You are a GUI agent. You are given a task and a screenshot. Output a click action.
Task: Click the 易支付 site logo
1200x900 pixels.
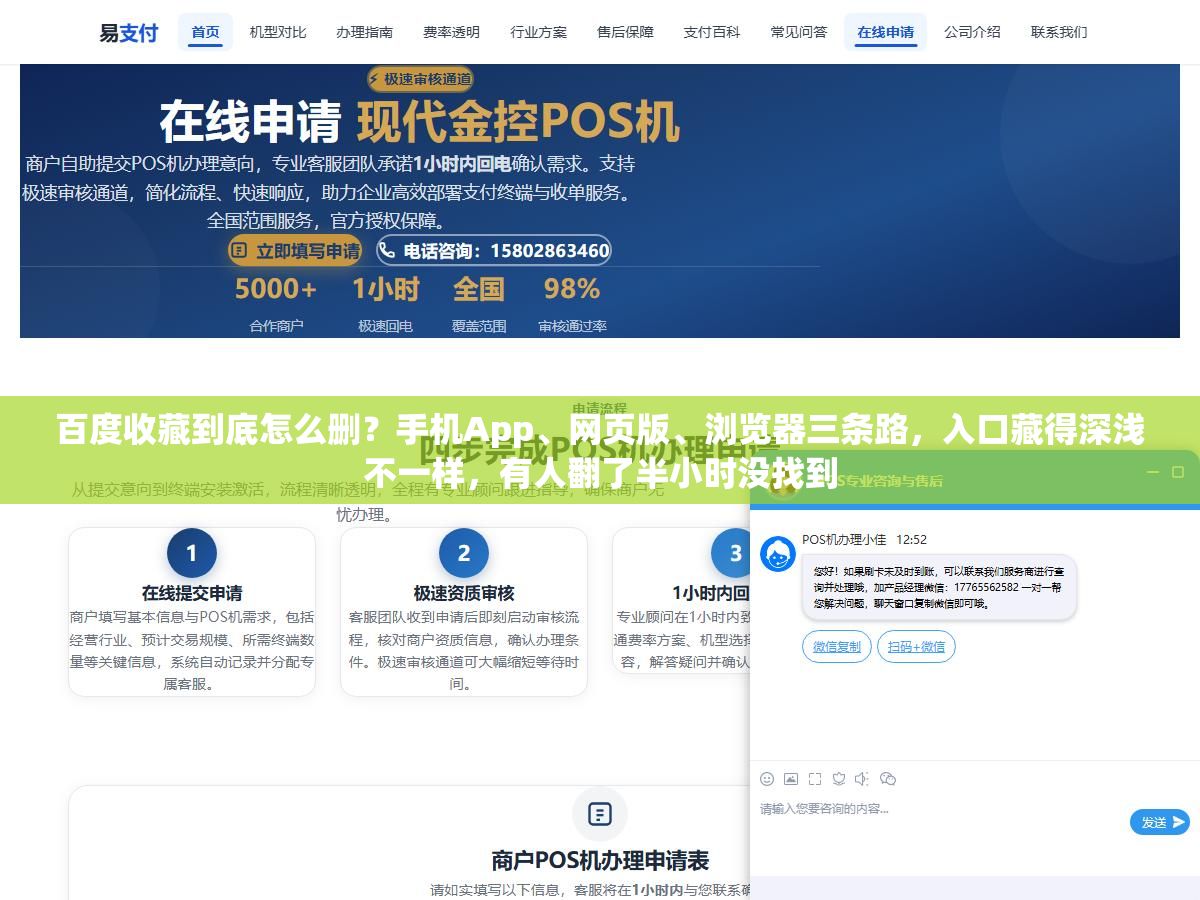pos(128,32)
